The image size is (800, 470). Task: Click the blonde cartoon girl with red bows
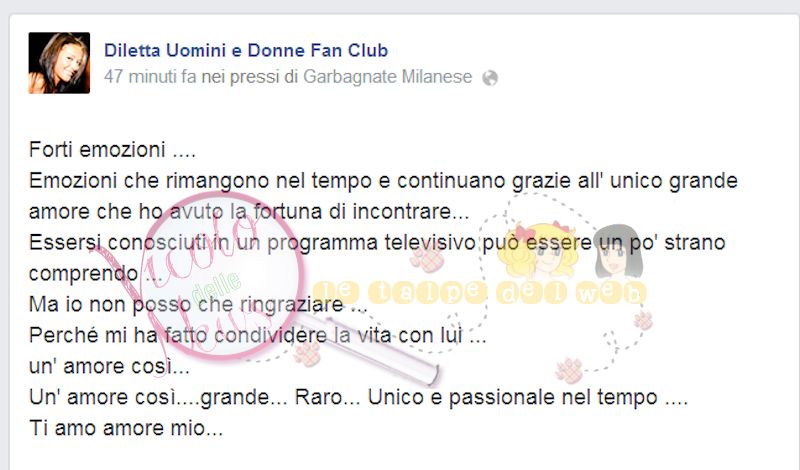(x=537, y=250)
